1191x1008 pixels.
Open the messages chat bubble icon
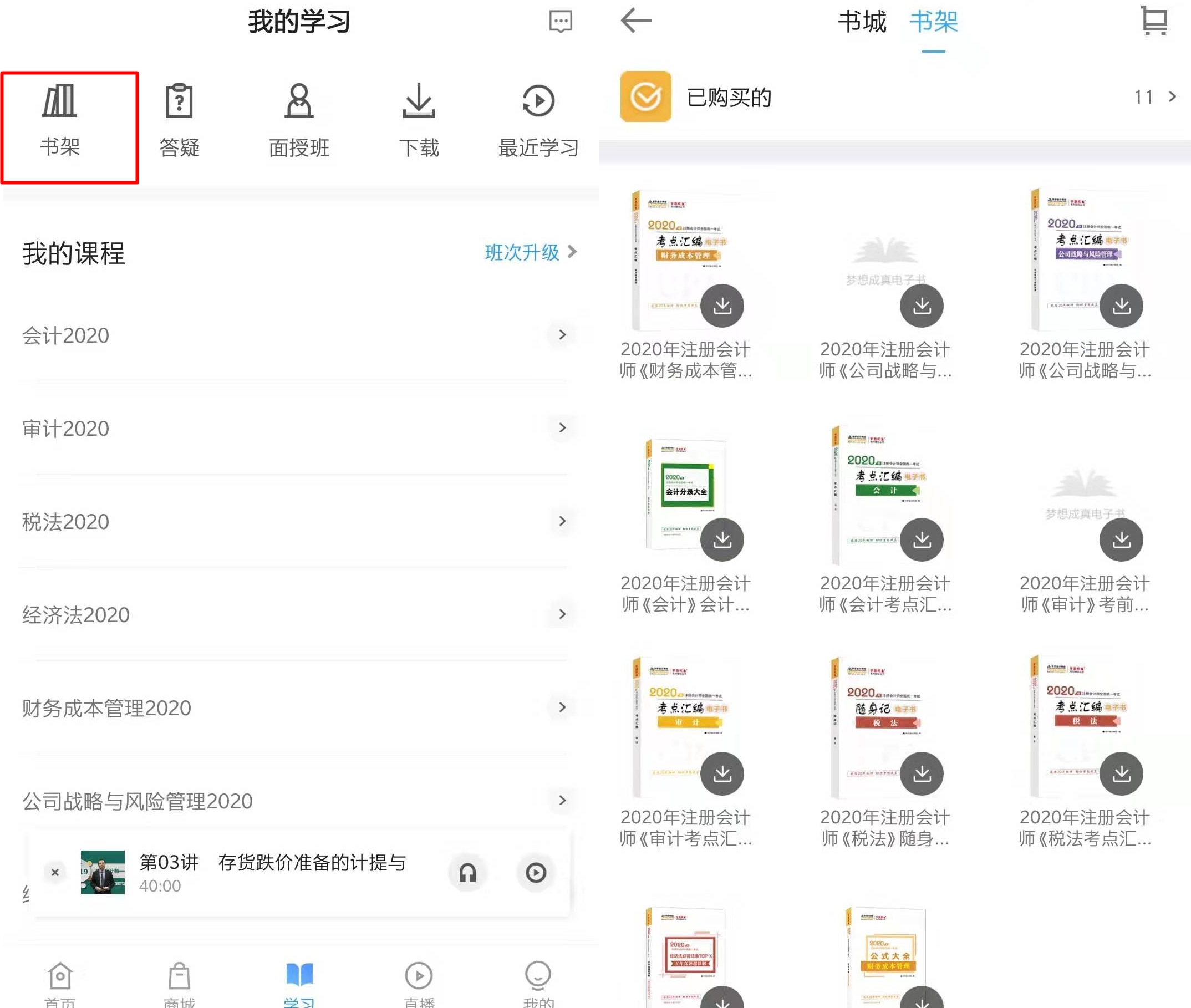tap(560, 22)
